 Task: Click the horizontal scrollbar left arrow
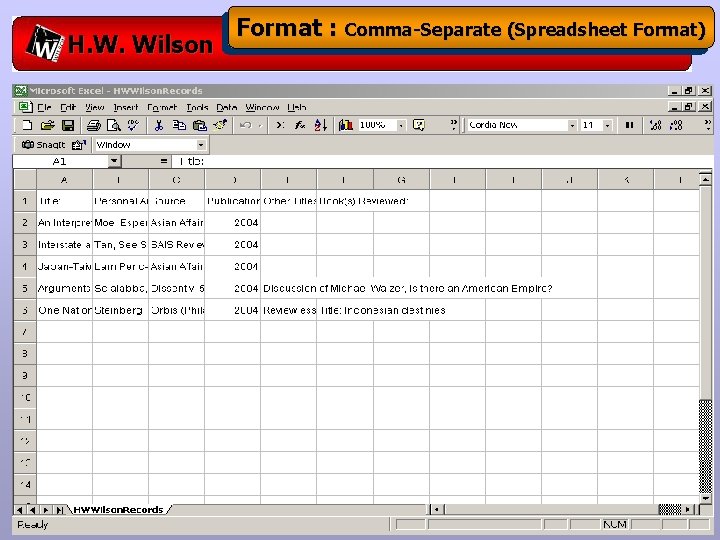437,509
